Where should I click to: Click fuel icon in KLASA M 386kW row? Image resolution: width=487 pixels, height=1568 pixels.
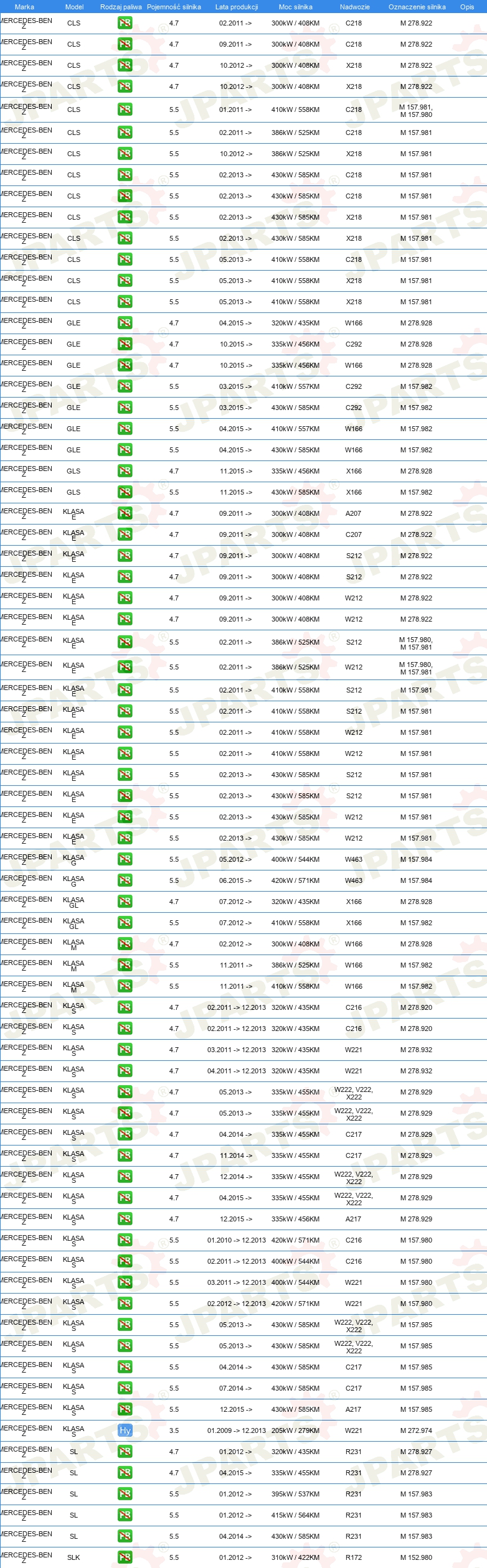pyautogui.click(x=125, y=965)
